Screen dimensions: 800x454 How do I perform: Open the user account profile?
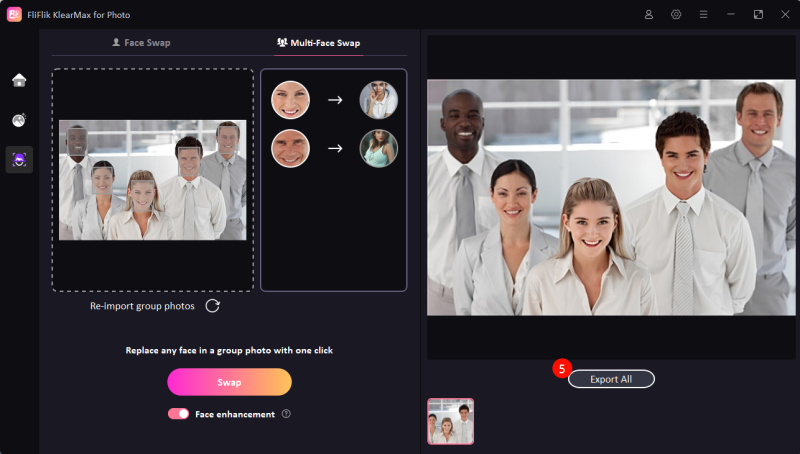[x=649, y=15]
